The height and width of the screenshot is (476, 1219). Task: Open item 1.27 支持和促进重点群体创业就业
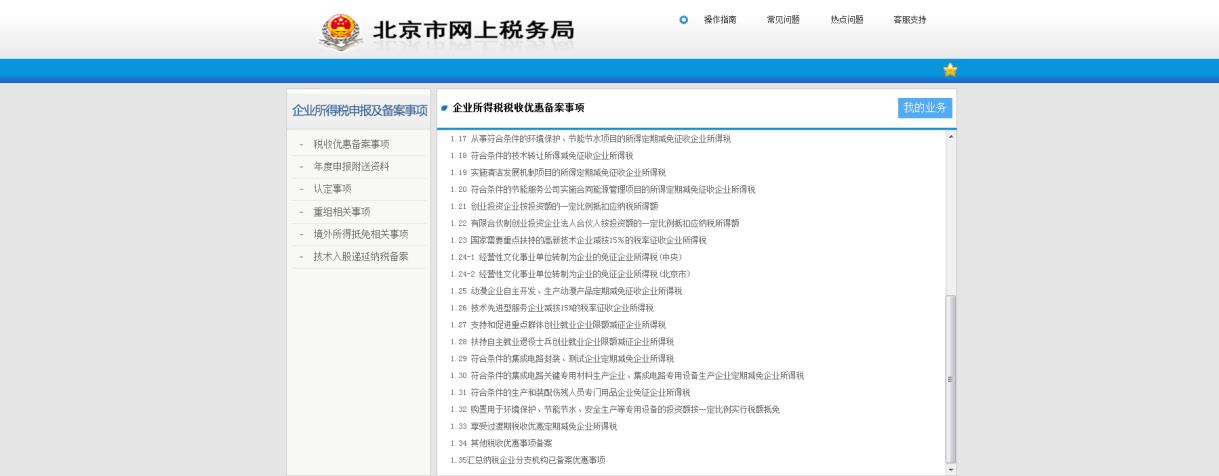point(558,325)
